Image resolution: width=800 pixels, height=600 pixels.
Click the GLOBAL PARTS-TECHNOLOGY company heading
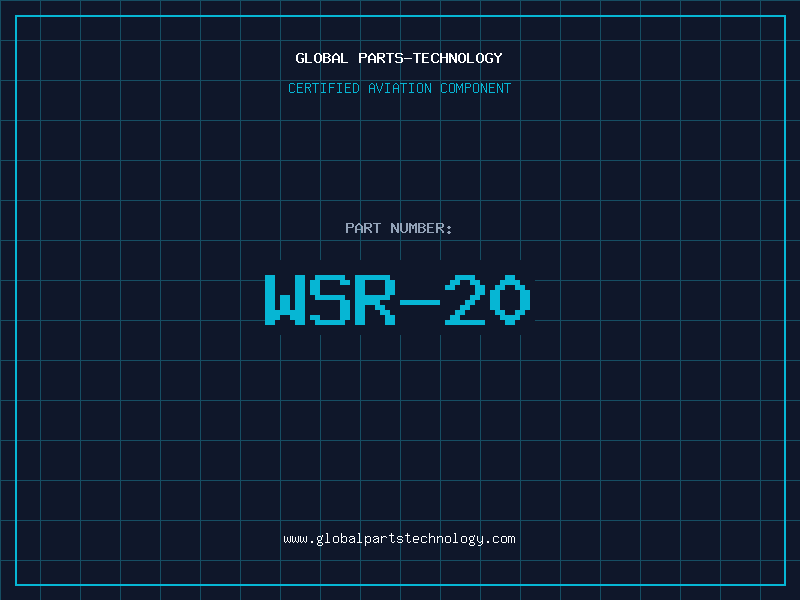pyautogui.click(x=399, y=59)
